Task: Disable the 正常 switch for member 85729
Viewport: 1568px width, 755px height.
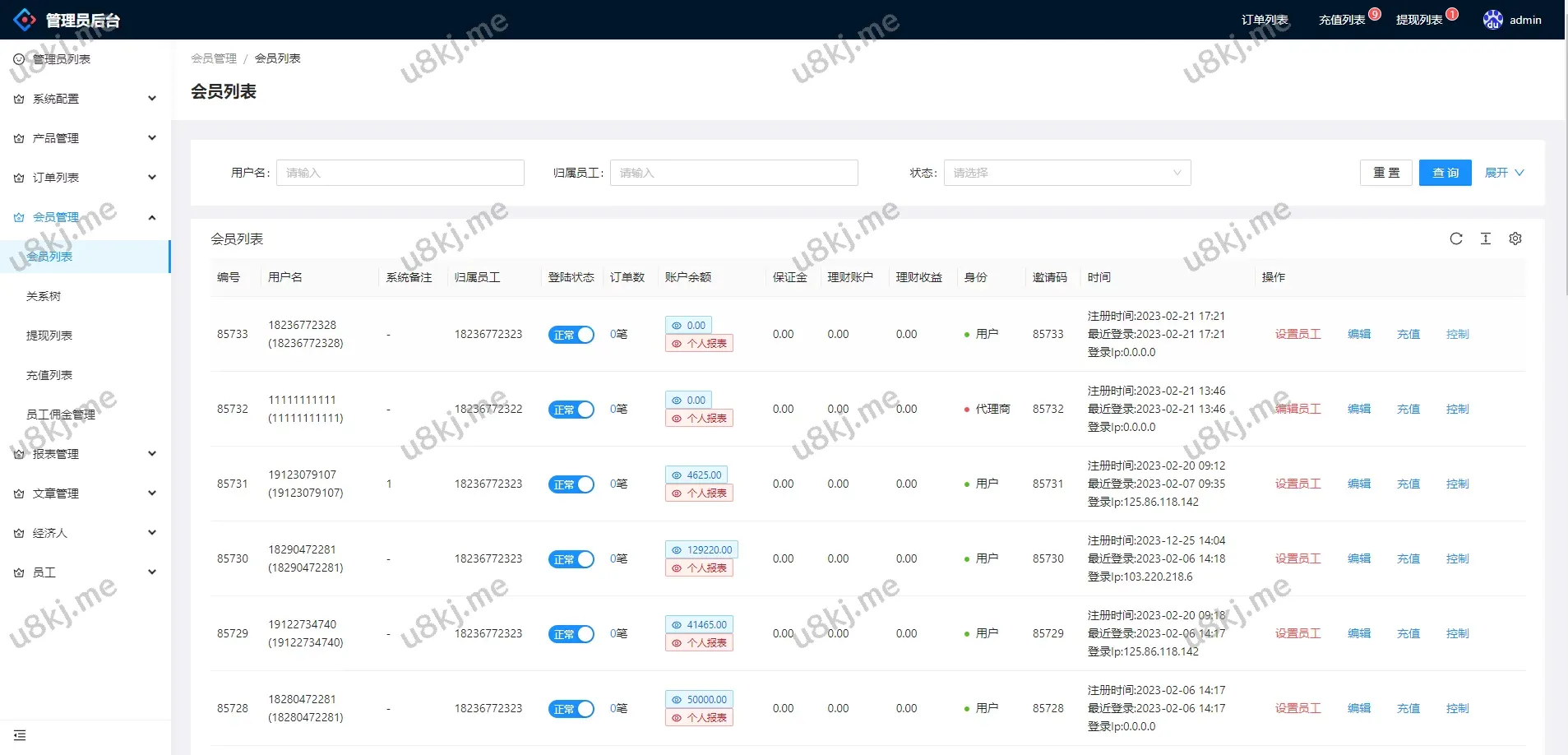Action: click(571, 634)
